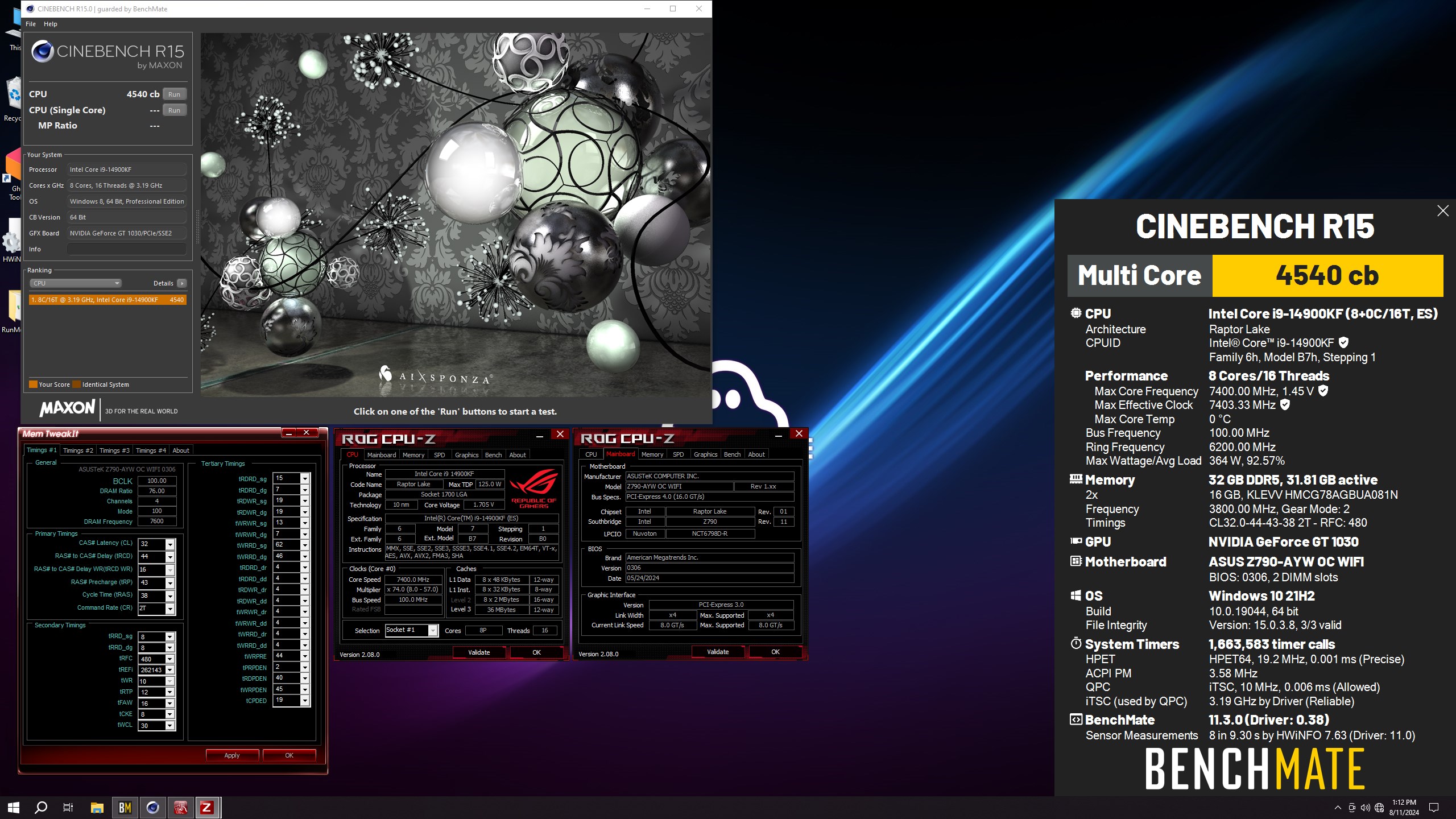This screenshot has width=1456, height=819.
Task: Open the Cycle Time (tRAS) dropdown
Action: point(169,596)
